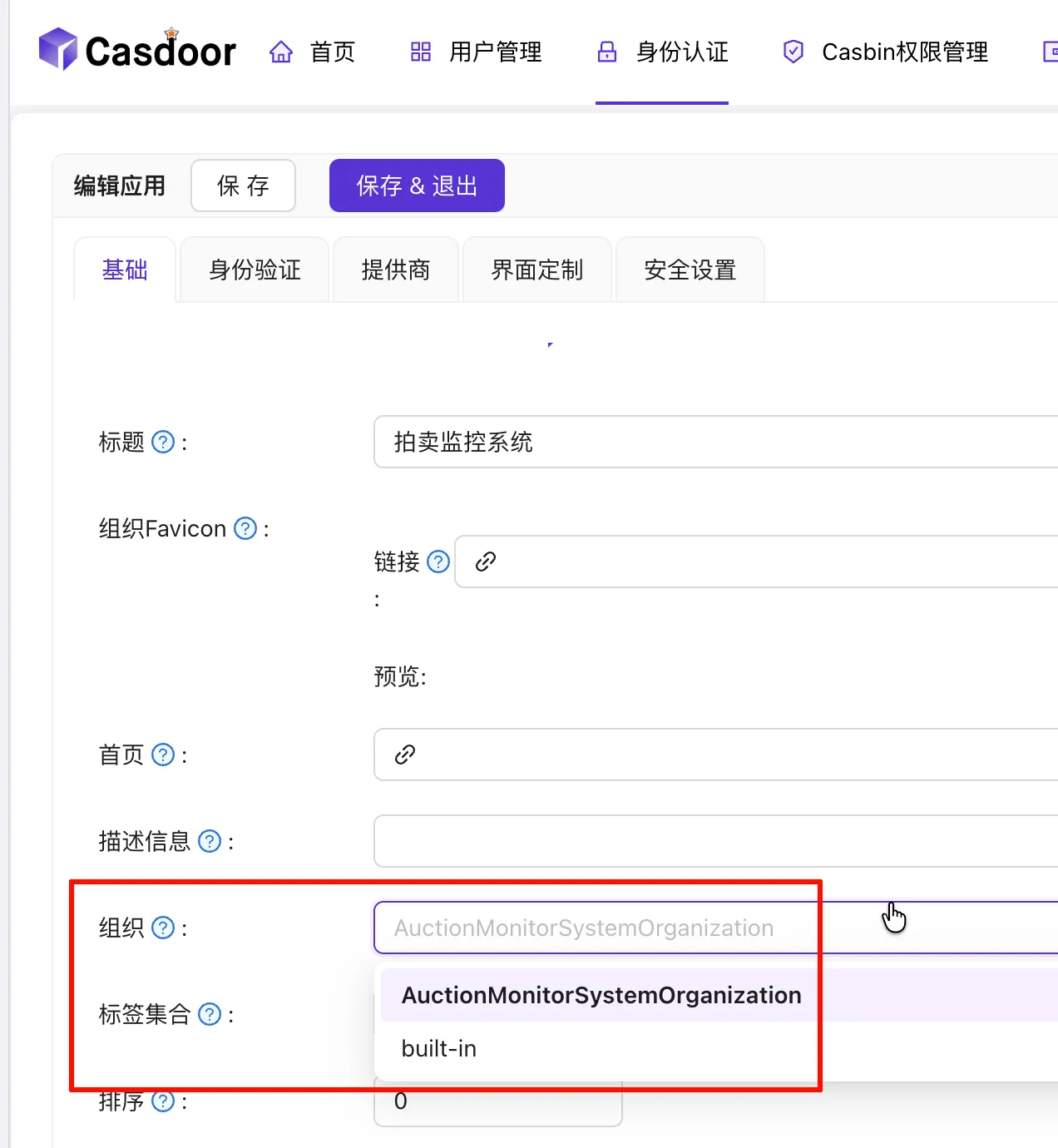
Task: Click help icon next to 链接 label
Action: click(x=438, y=562)
